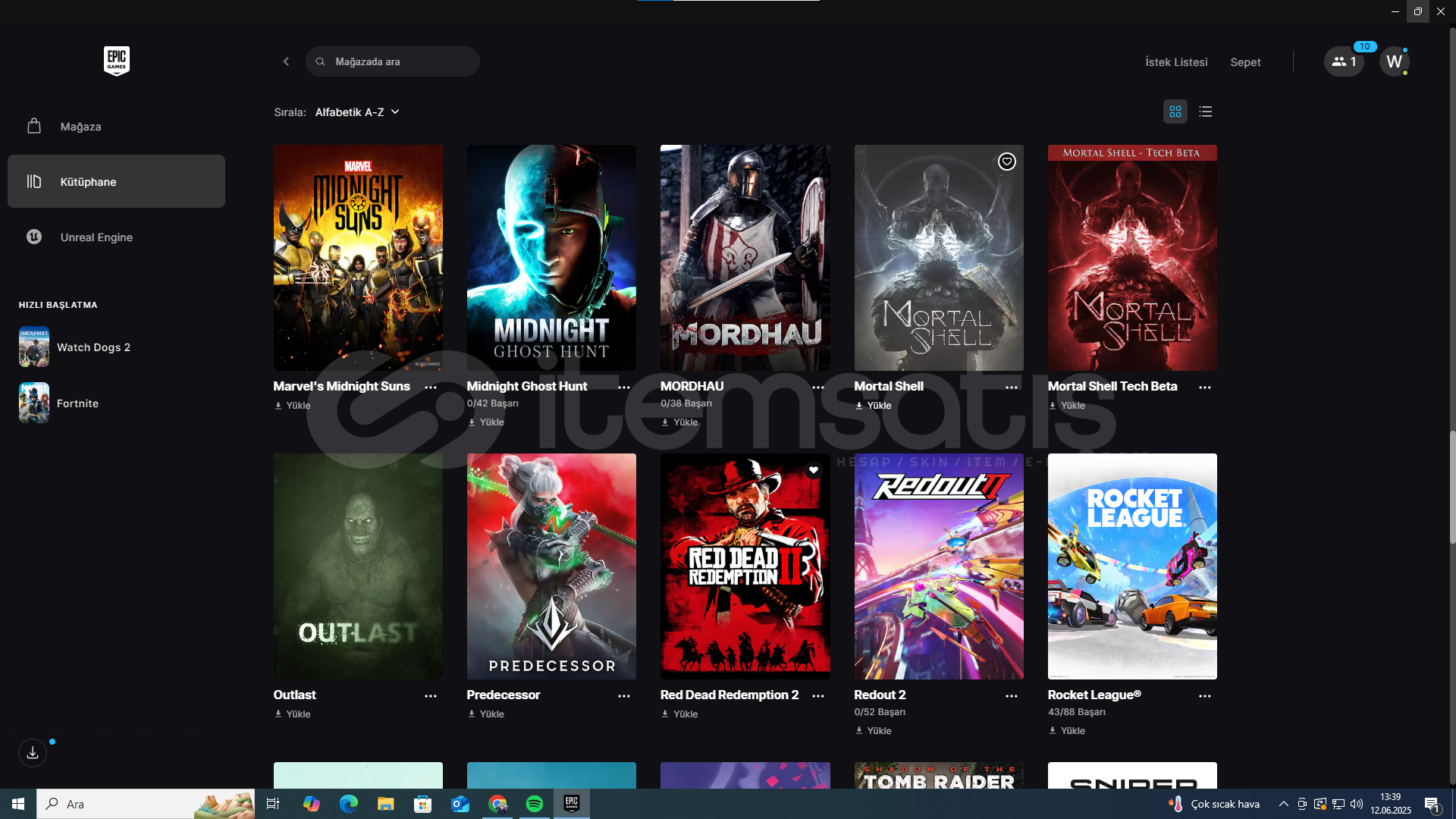Open Mağaza in the sidebar

pyautogui.click(x=116, y=126)
